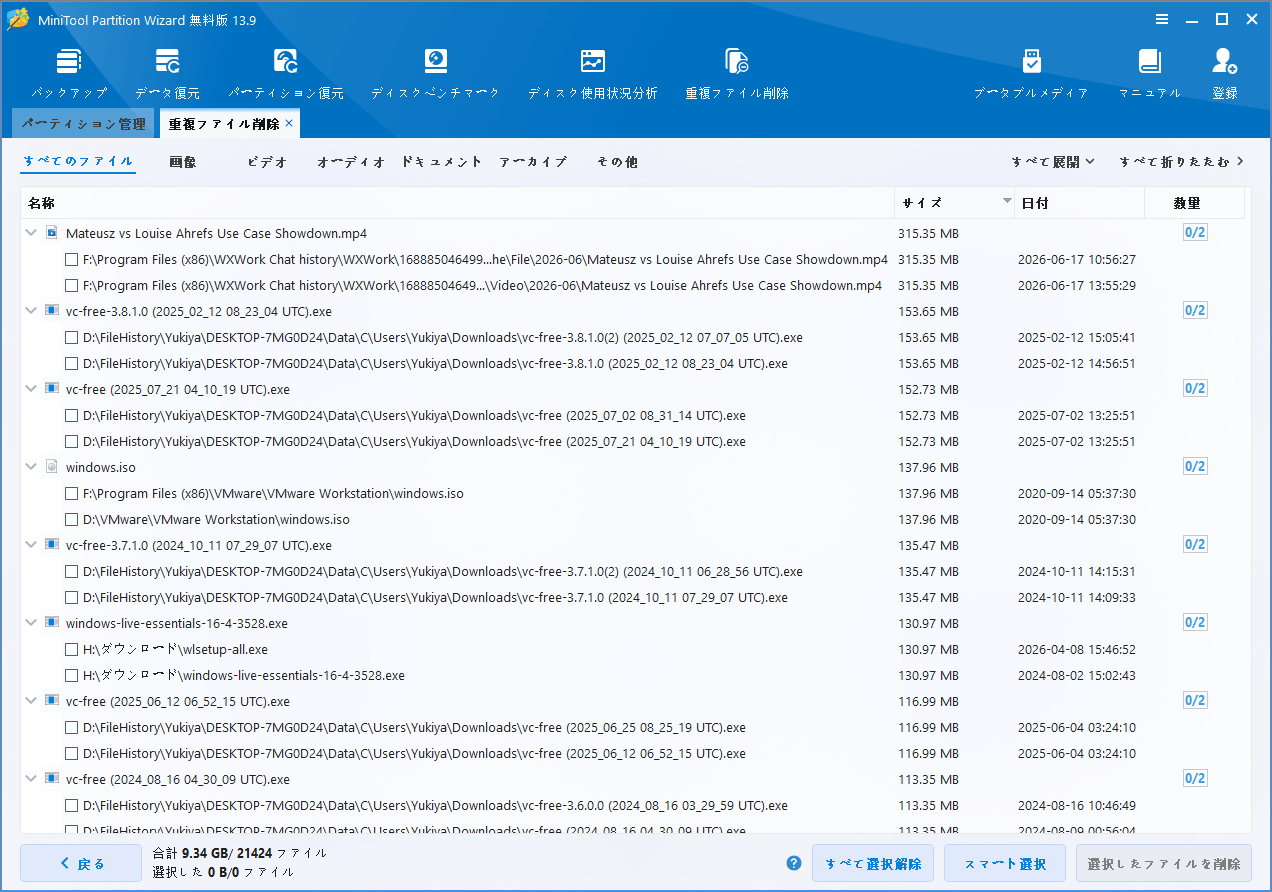Collapse the windows.iso group

31,467
